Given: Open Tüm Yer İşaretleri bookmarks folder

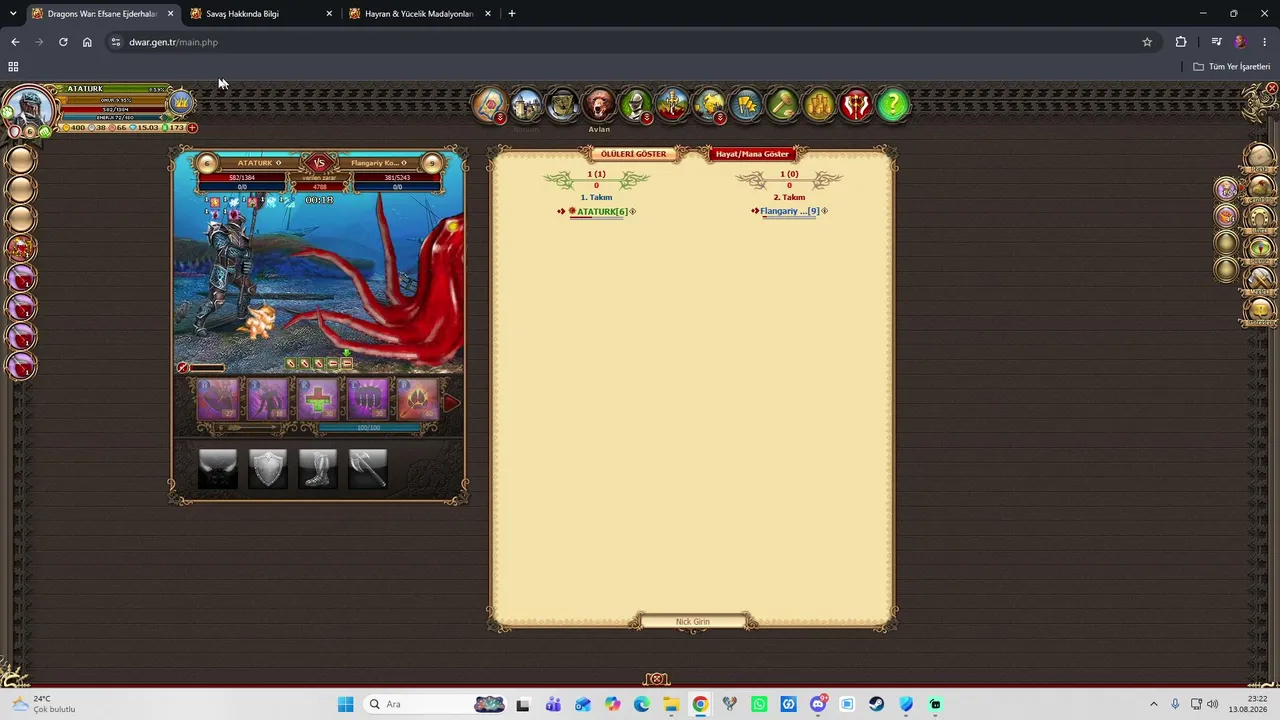Looking at the screenshot, I should (x=1232, y=67).
